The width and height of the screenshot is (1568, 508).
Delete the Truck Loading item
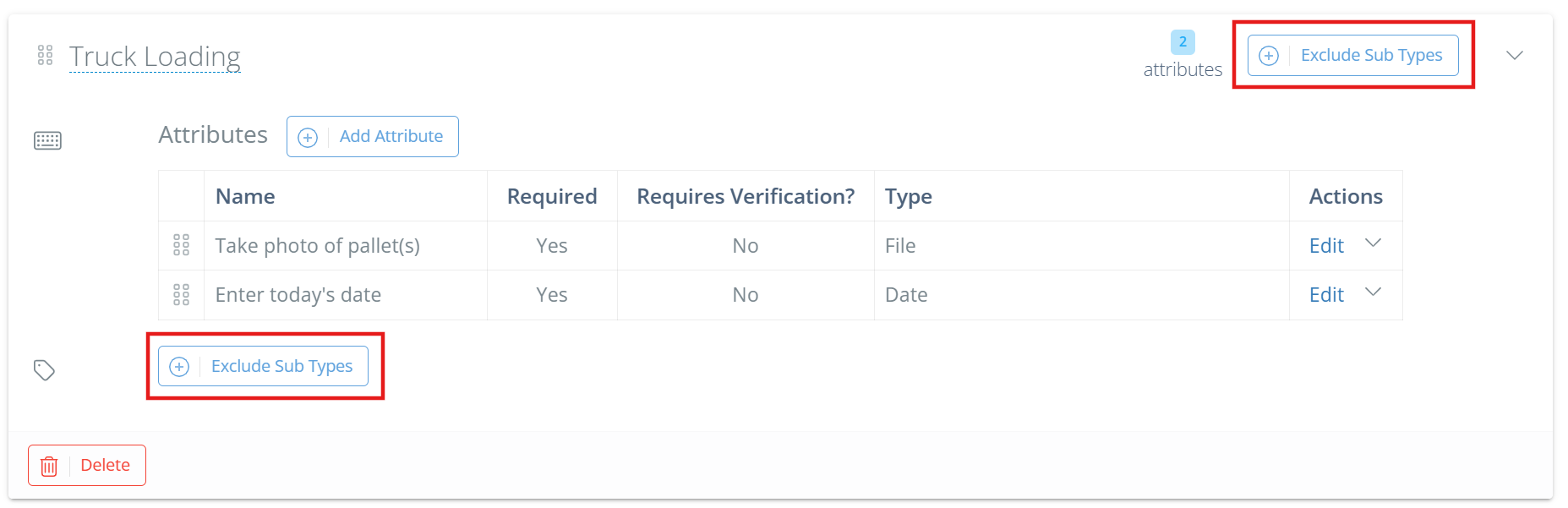coord(87,466)
